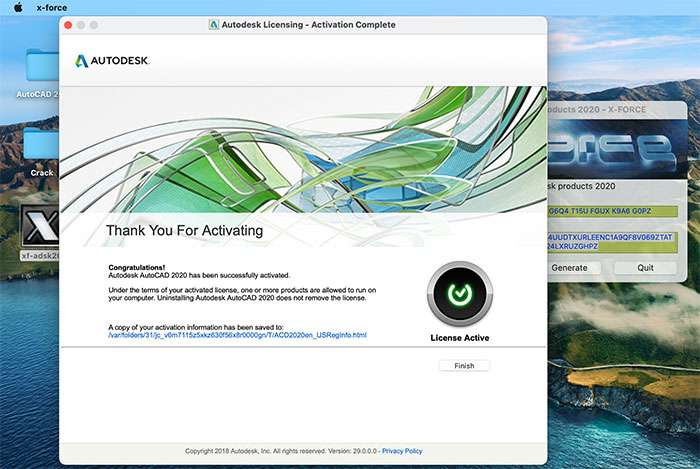Open the Privacy Policy link
700x469 pixels.
click(402, 451)
